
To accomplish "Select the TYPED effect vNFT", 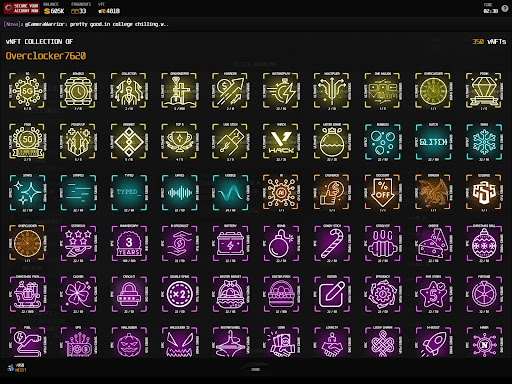I will (129, 192).
